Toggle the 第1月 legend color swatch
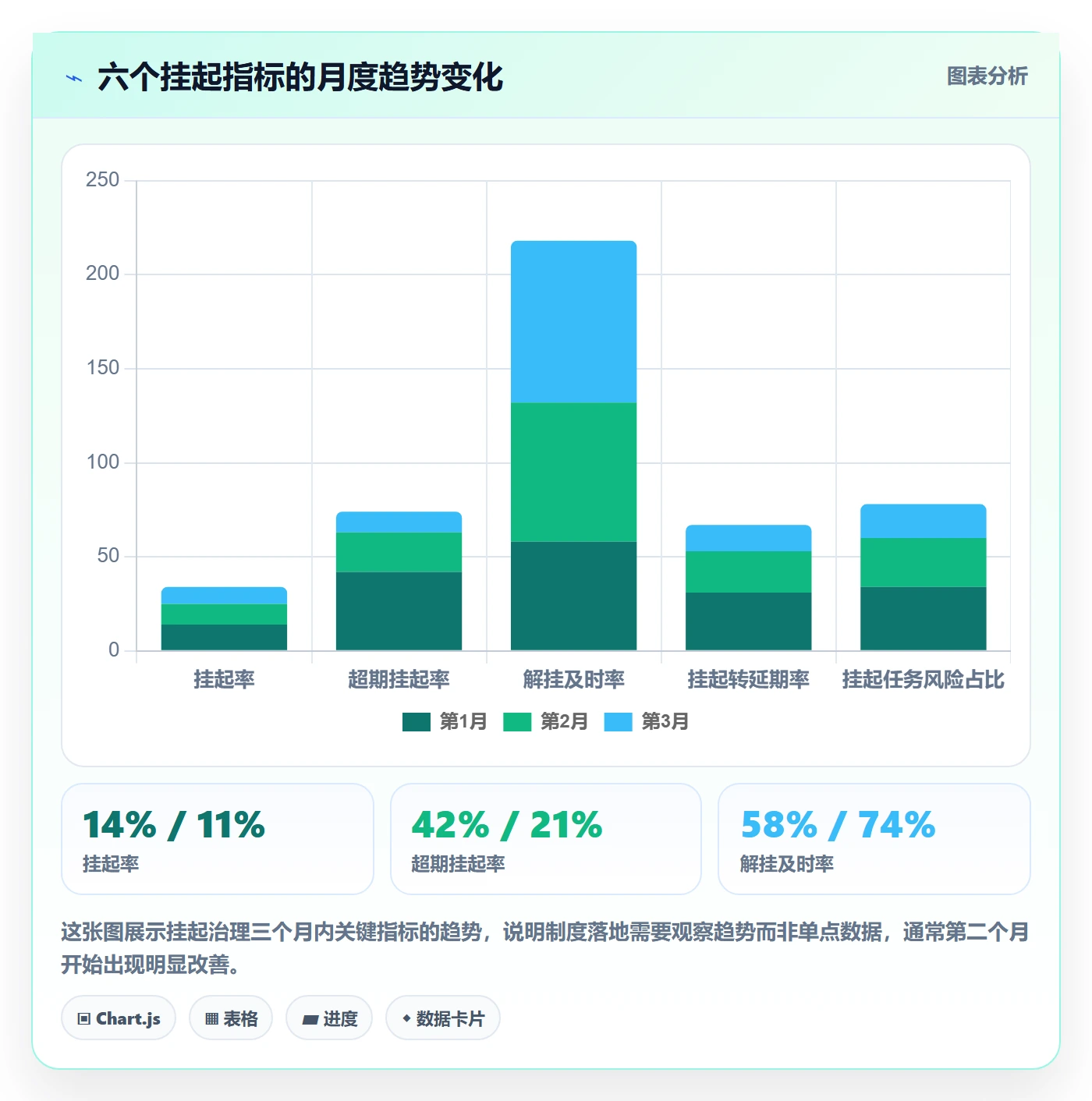Screen dimensions: 1092x1101 (417, 722)
